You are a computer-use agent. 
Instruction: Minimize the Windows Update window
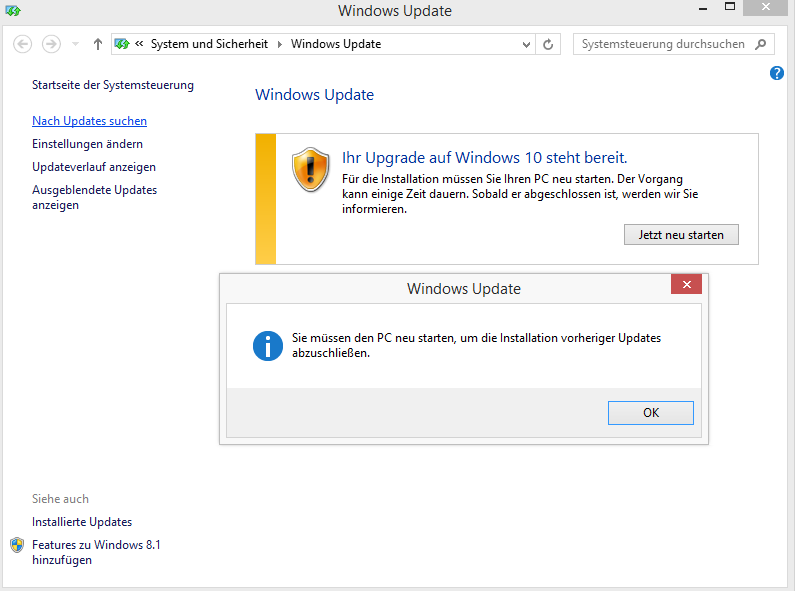pyautogui.click(x=703, y=9)
